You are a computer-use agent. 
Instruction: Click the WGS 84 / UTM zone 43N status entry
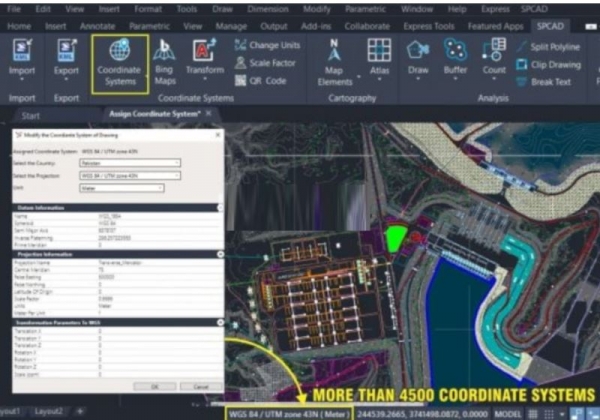(290, 414)
